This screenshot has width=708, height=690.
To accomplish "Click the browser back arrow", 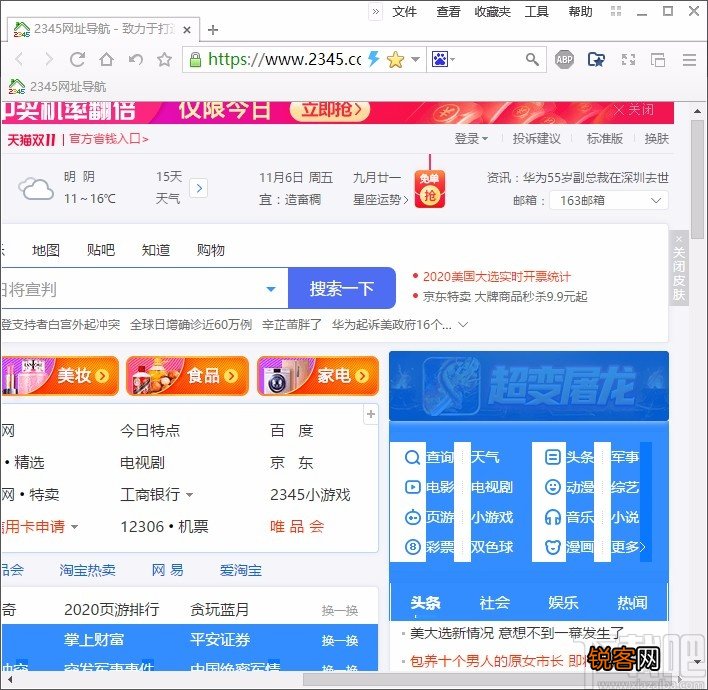I will [x=19, y=59].
